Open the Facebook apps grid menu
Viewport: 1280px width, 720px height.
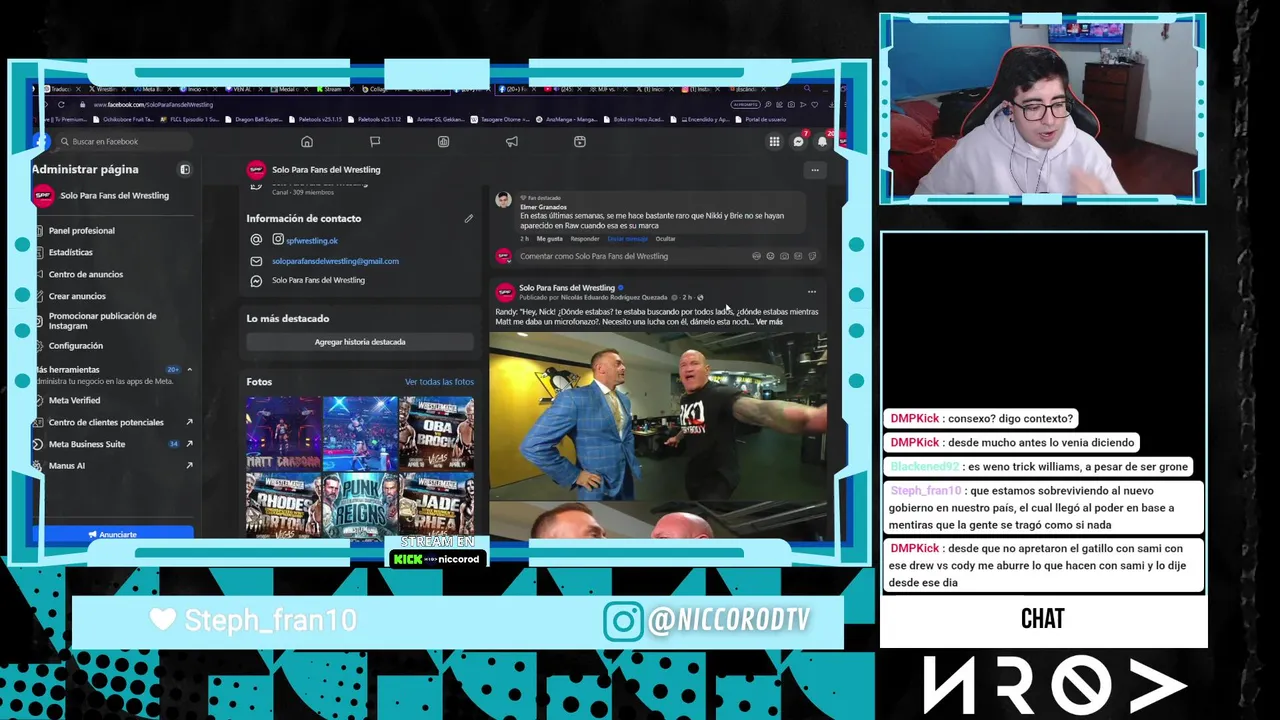click(x=774, y=142)
